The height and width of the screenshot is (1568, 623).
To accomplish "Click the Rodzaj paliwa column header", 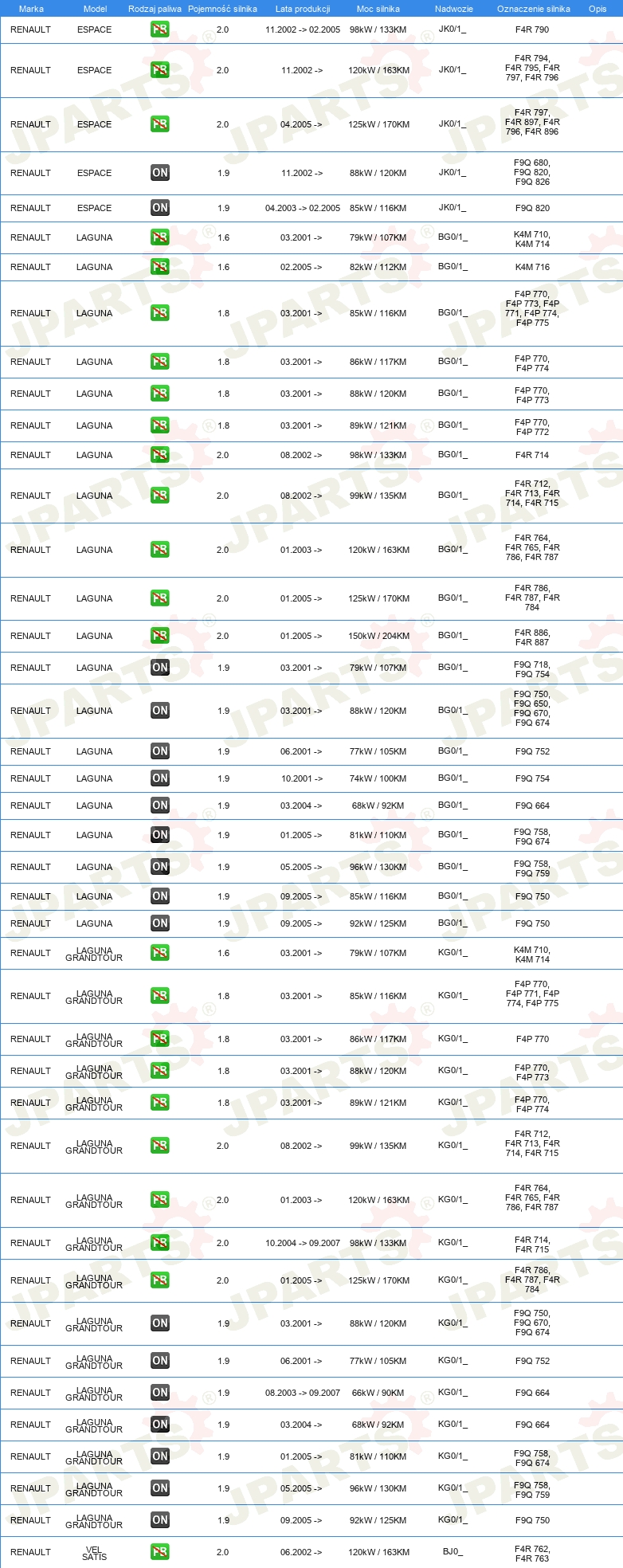I will 155,9.
